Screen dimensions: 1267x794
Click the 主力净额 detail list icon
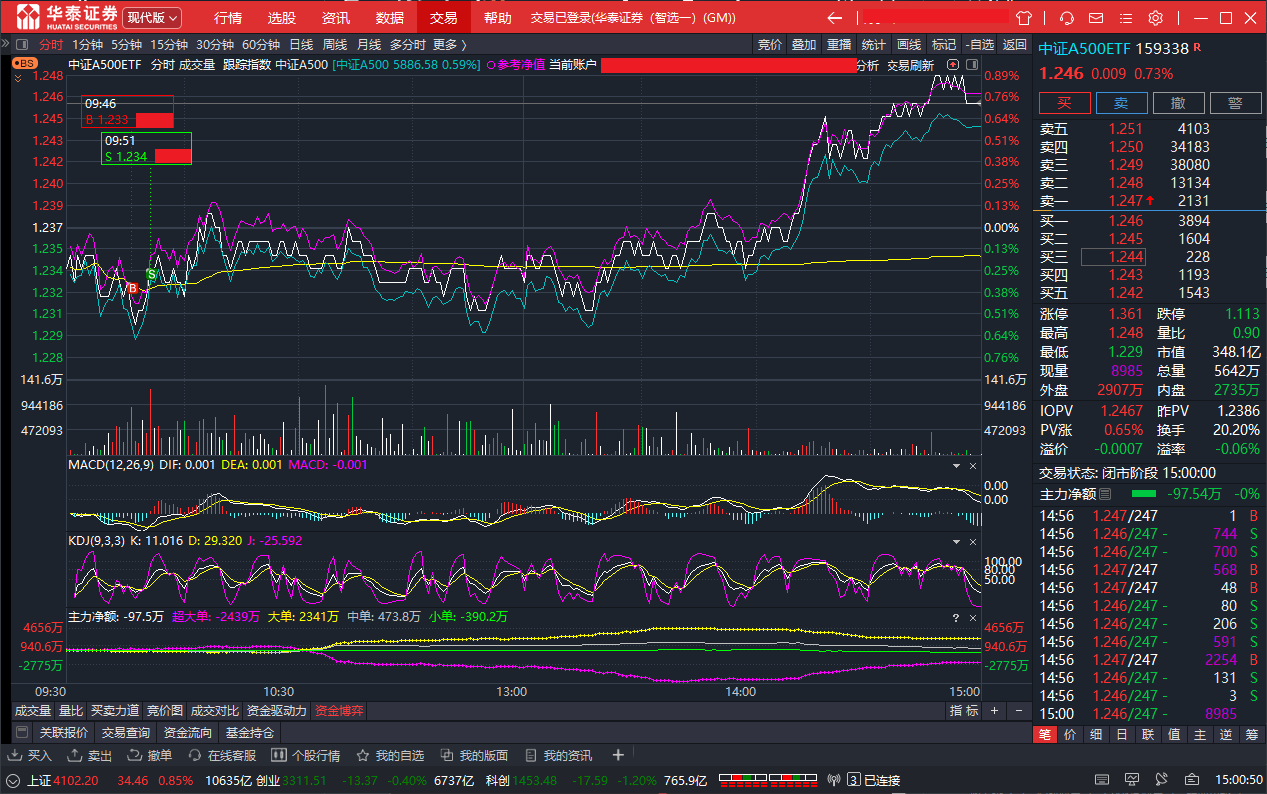[1105, 494]
